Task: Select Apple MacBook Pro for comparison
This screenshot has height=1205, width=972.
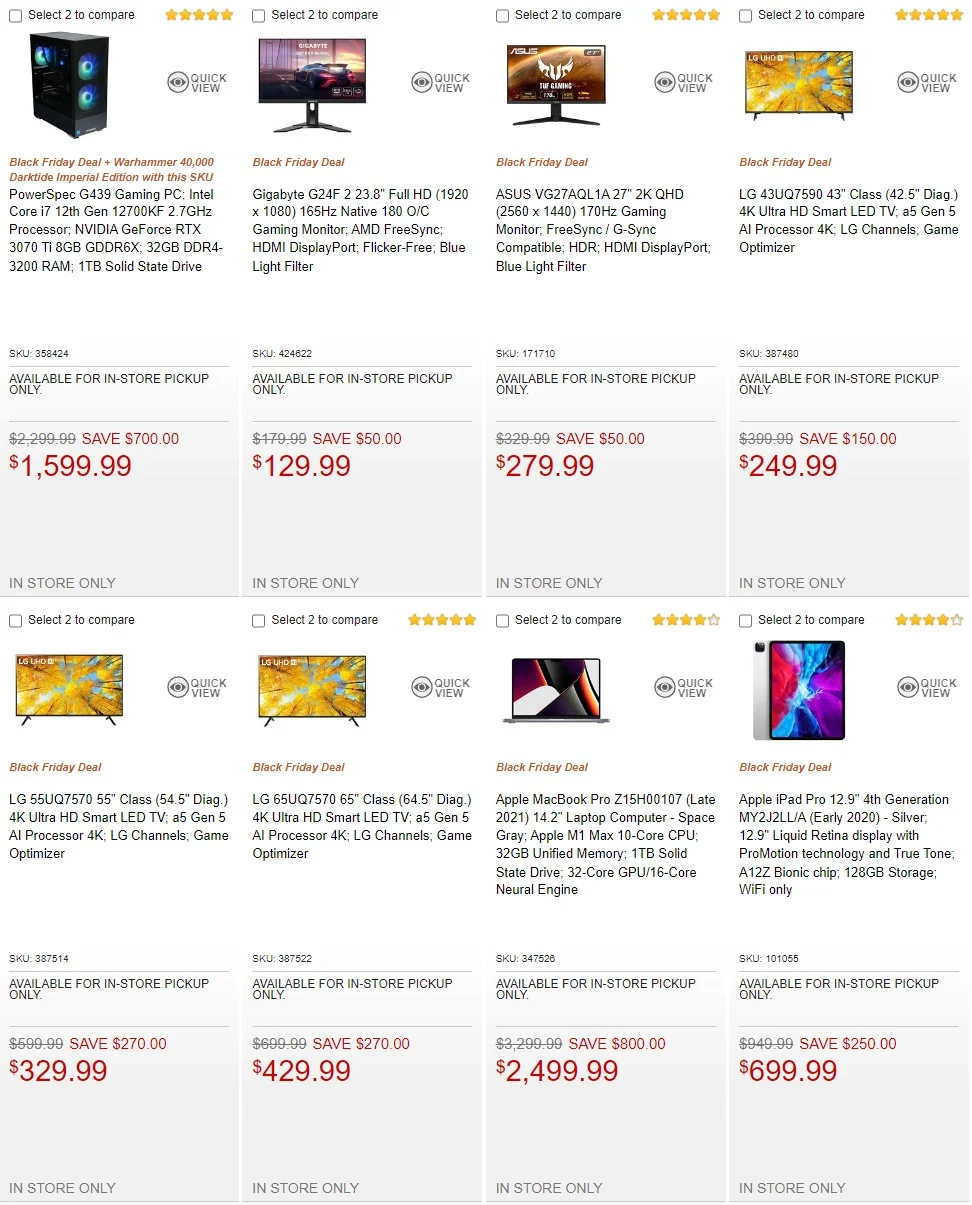Action: pos(503,621)
